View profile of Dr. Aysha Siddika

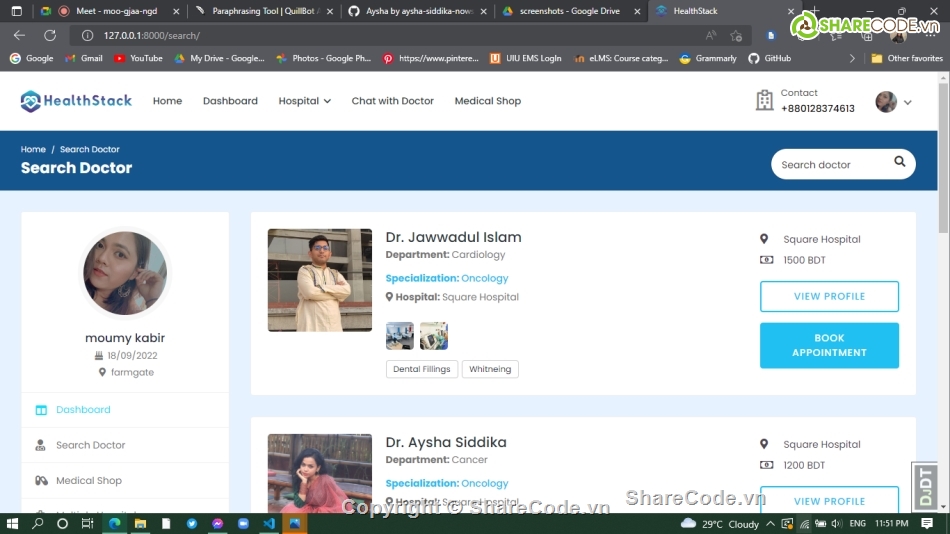coord(829,500)
